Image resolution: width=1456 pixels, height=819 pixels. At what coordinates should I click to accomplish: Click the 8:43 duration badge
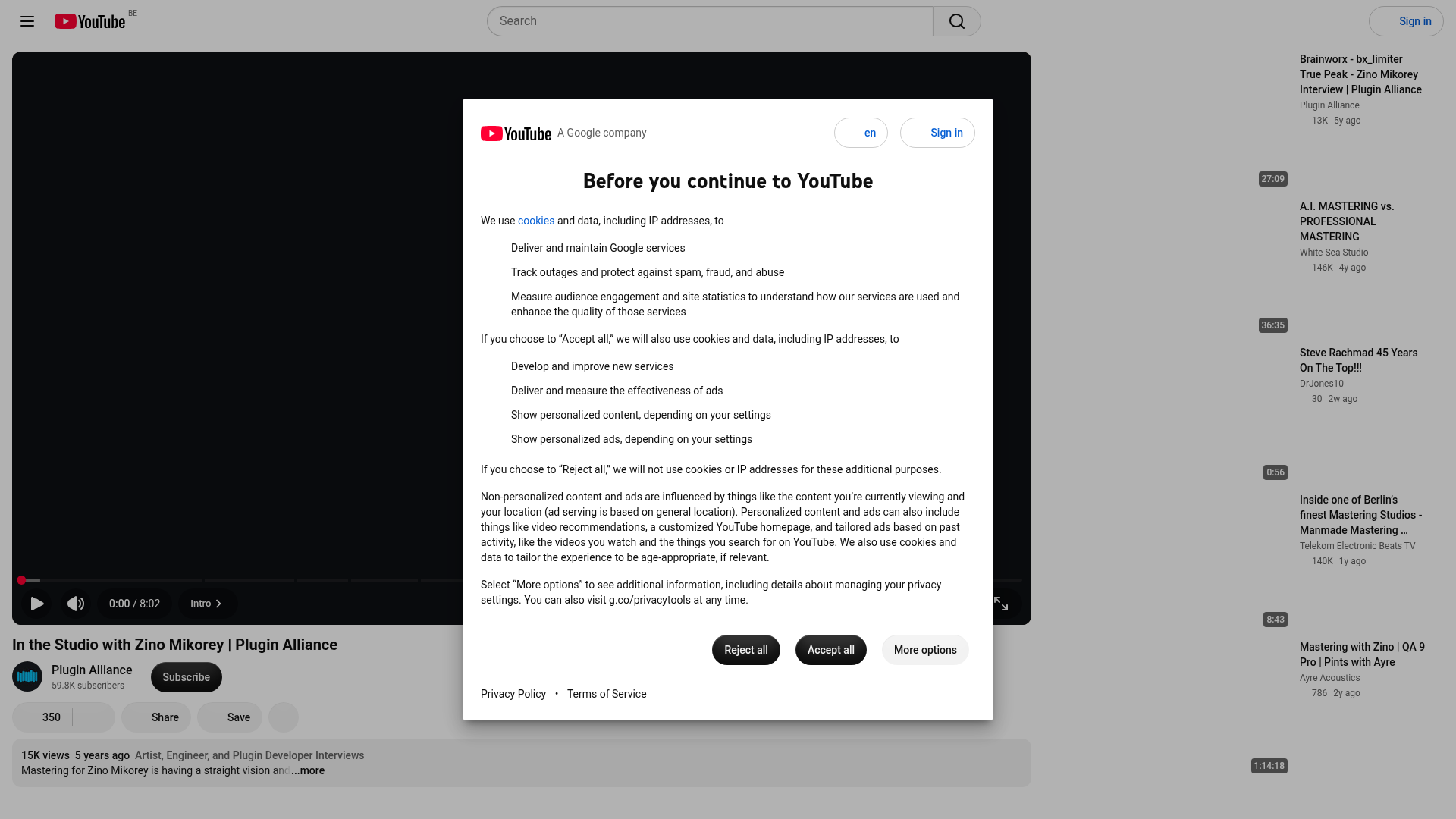1276,620
